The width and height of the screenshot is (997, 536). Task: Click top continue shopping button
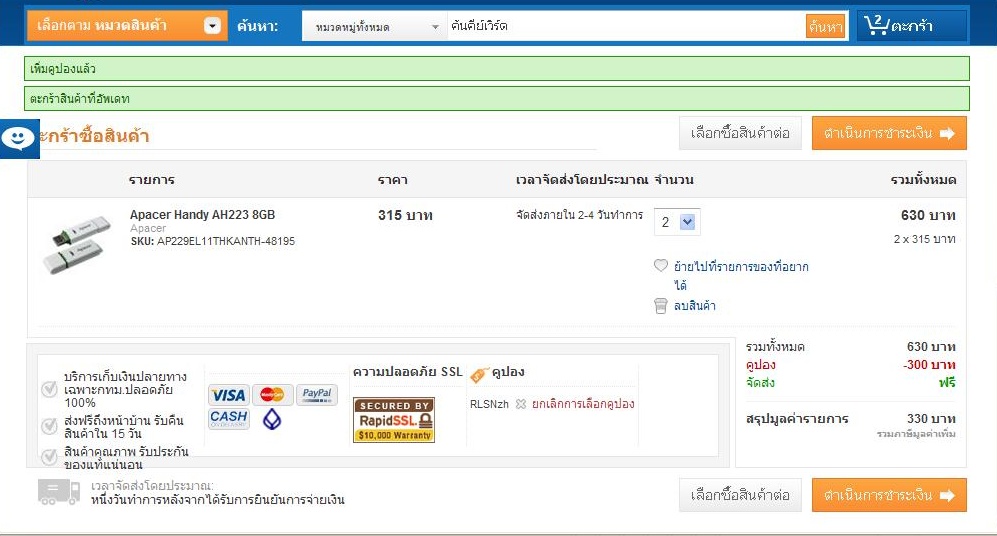click(x=740, y=133)
